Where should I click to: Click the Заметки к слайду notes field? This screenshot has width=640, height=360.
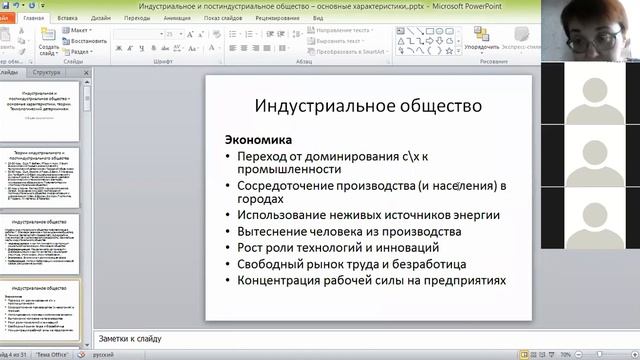[366, 339]
